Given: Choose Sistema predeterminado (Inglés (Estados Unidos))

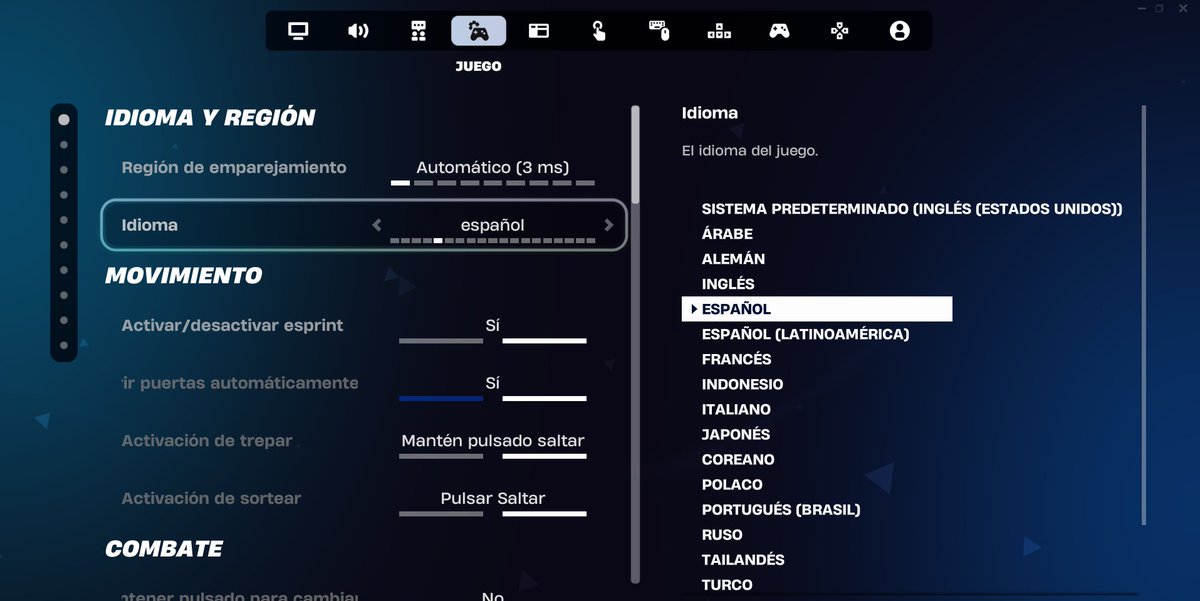Looking at the screenshot, I should coord(912,209).
